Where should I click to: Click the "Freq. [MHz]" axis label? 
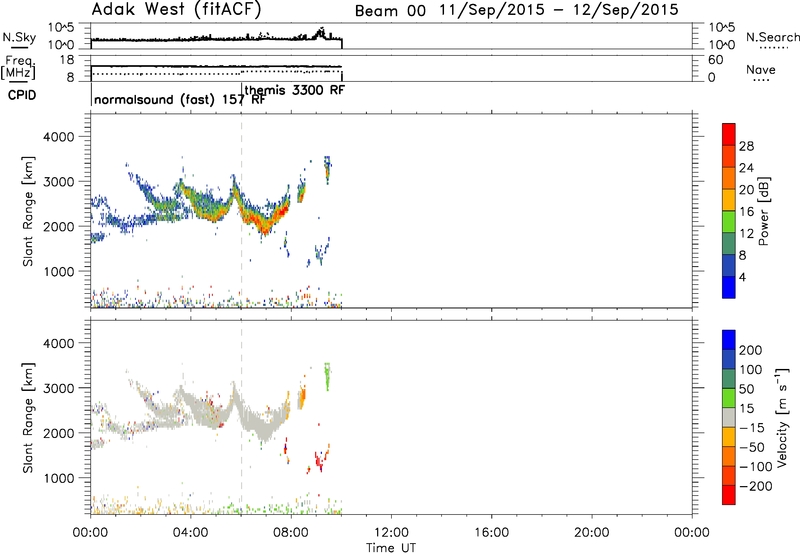point(18,67)
